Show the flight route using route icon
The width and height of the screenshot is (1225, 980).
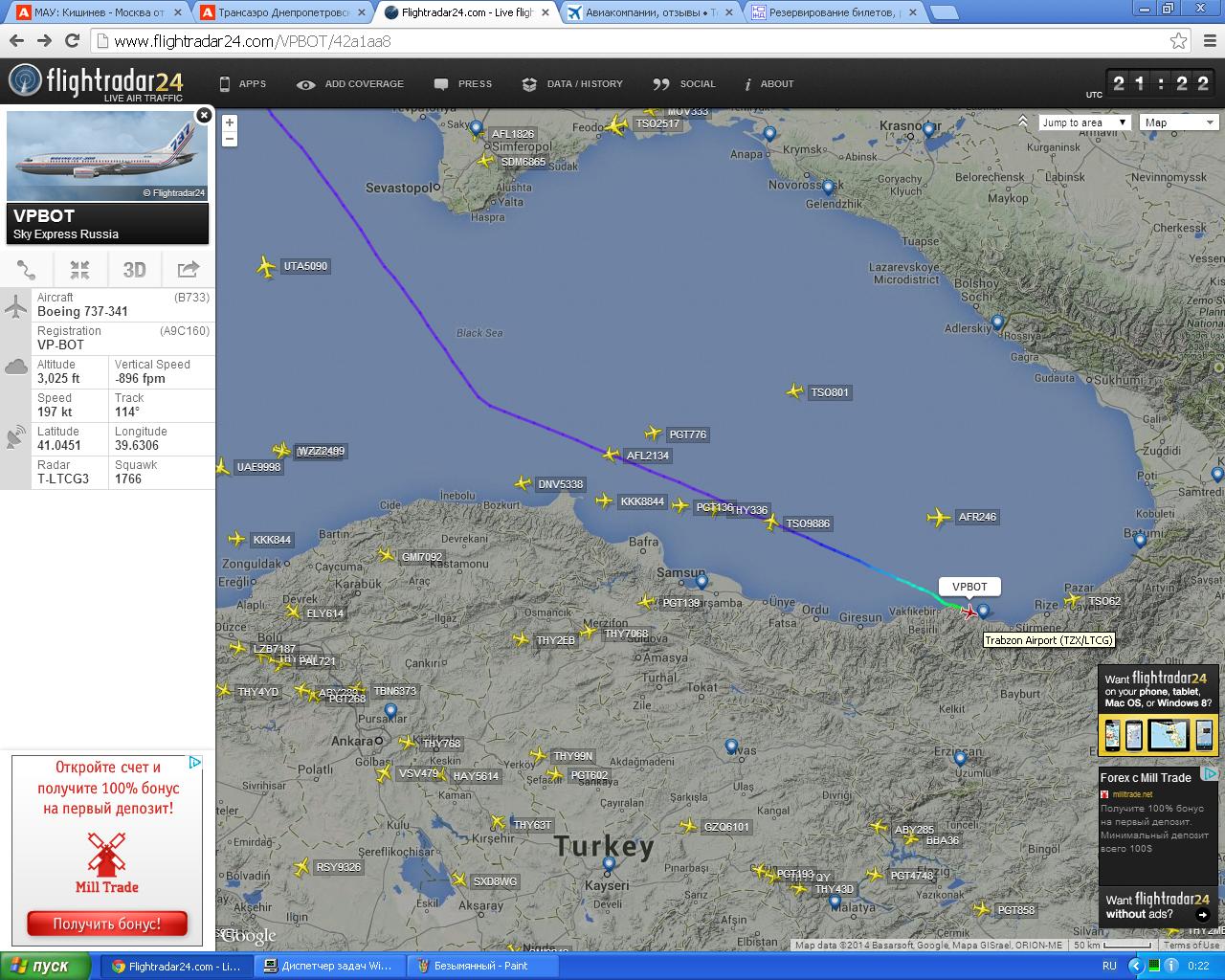point(27,270)
